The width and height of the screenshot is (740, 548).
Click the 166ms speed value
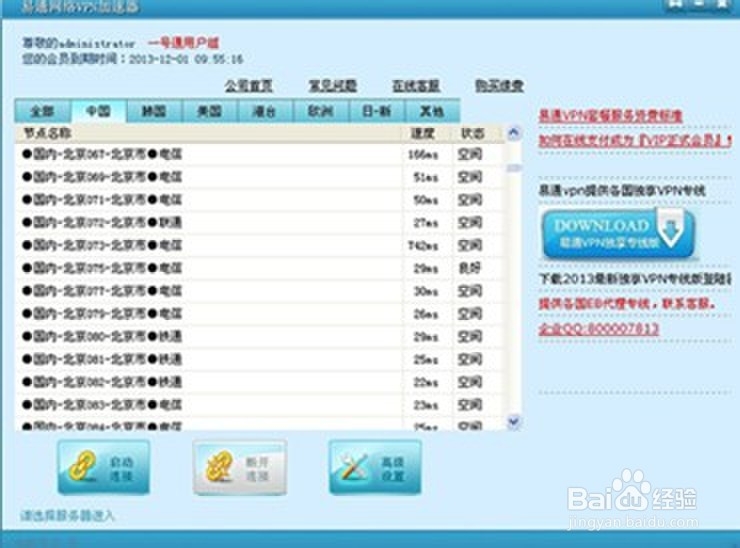pyautogui.click(x=423, y=154)
